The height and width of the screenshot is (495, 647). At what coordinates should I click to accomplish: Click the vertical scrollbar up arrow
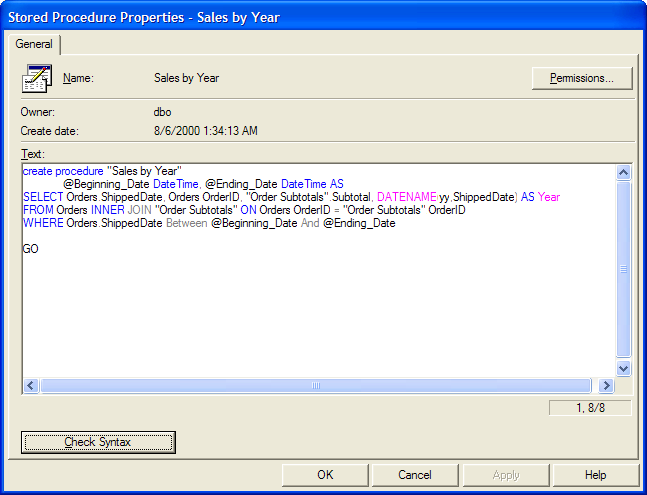point(624,173)
